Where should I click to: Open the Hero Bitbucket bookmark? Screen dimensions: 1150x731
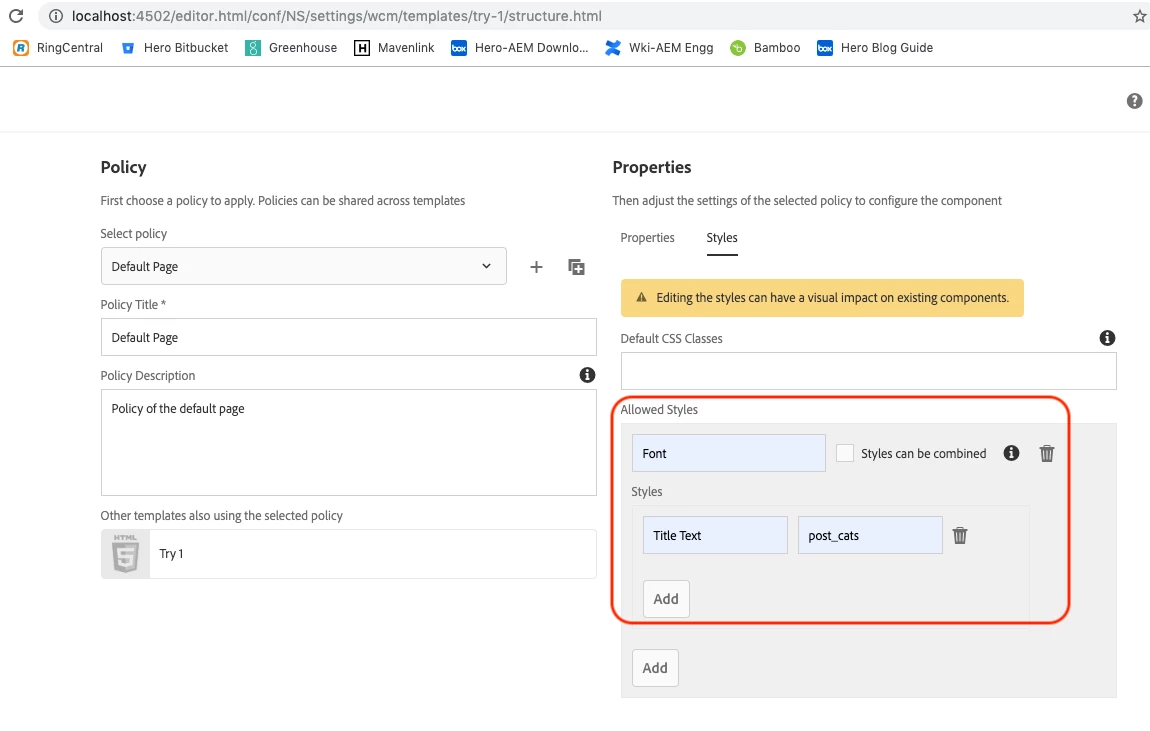pyautogui.click(x=175, y=47)
